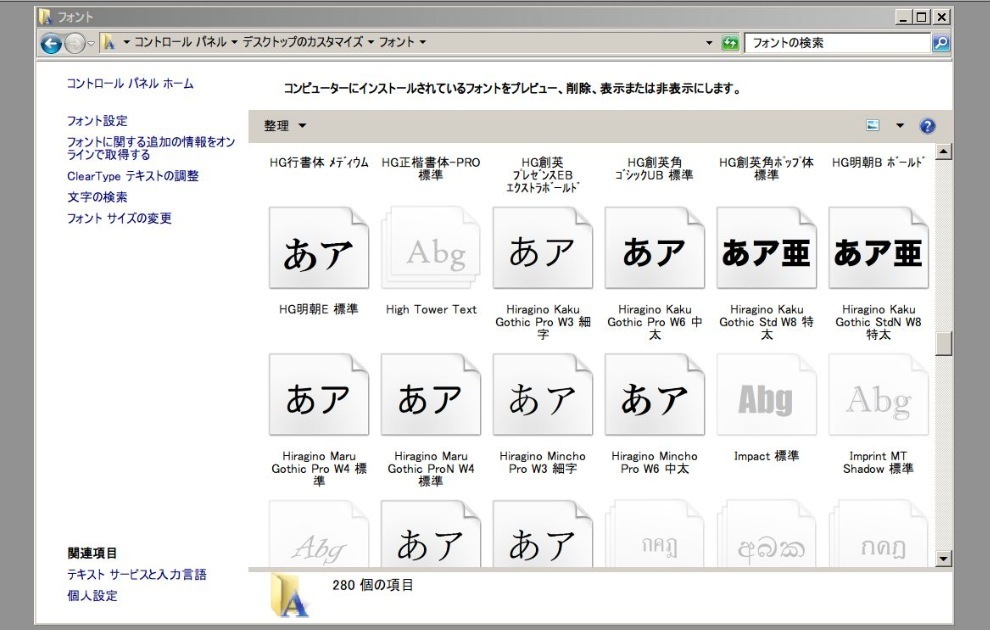Select Hiragino Maru Gothic Pro W4 font icon
This screenshot has width=990, height=630.
[319, 395]
